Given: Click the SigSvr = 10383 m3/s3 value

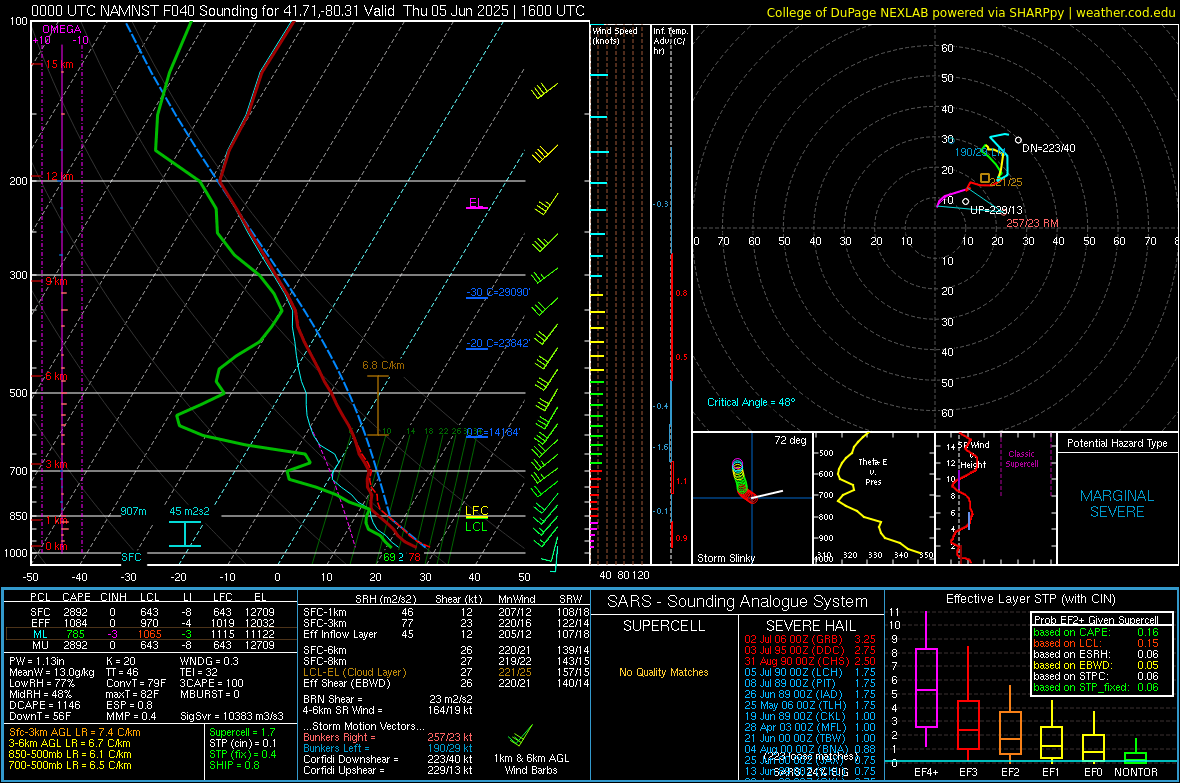Looking at the screenshot, I should [232, 716].
